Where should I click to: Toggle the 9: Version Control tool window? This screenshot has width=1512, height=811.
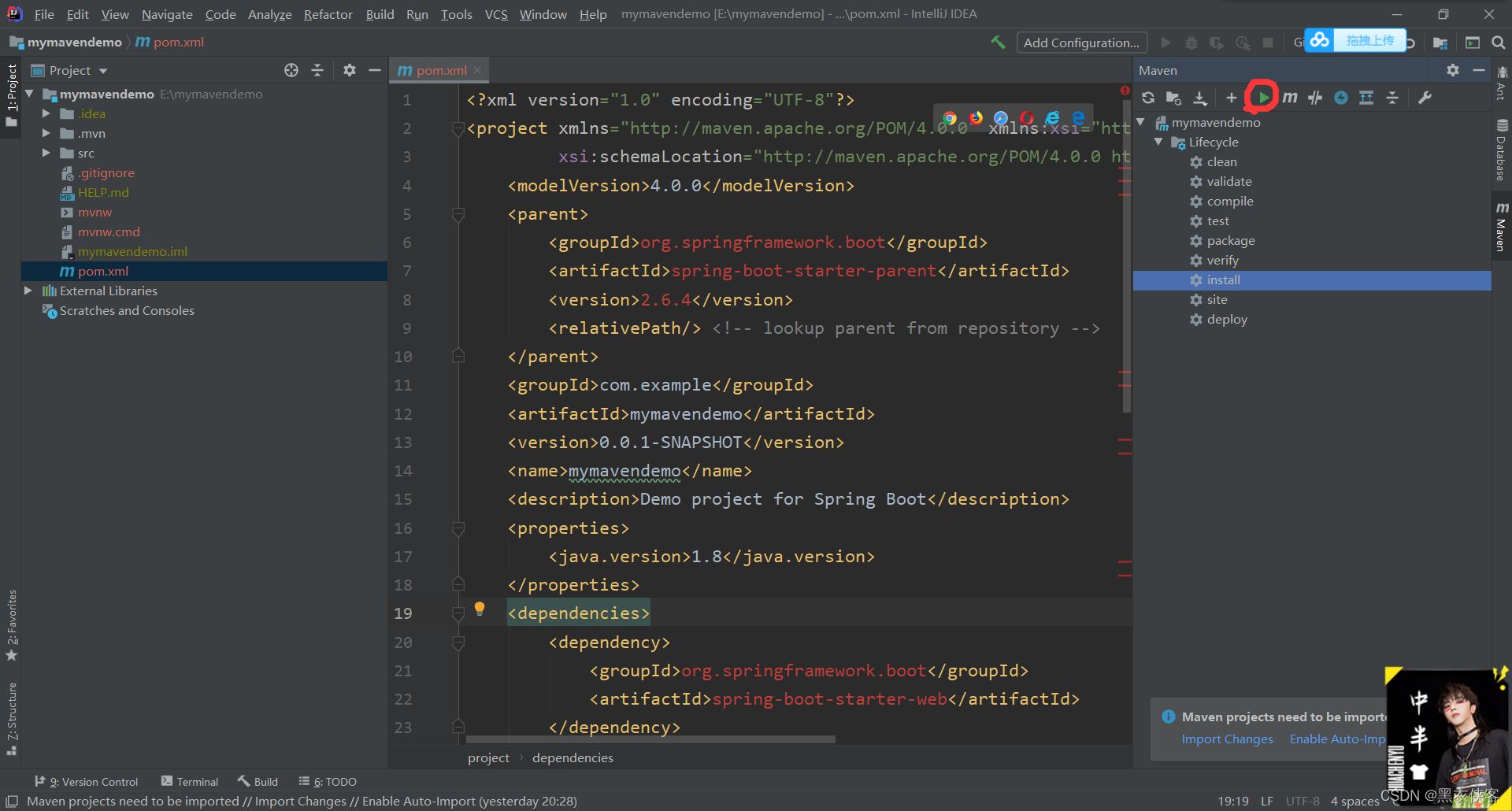pos(86,781)
